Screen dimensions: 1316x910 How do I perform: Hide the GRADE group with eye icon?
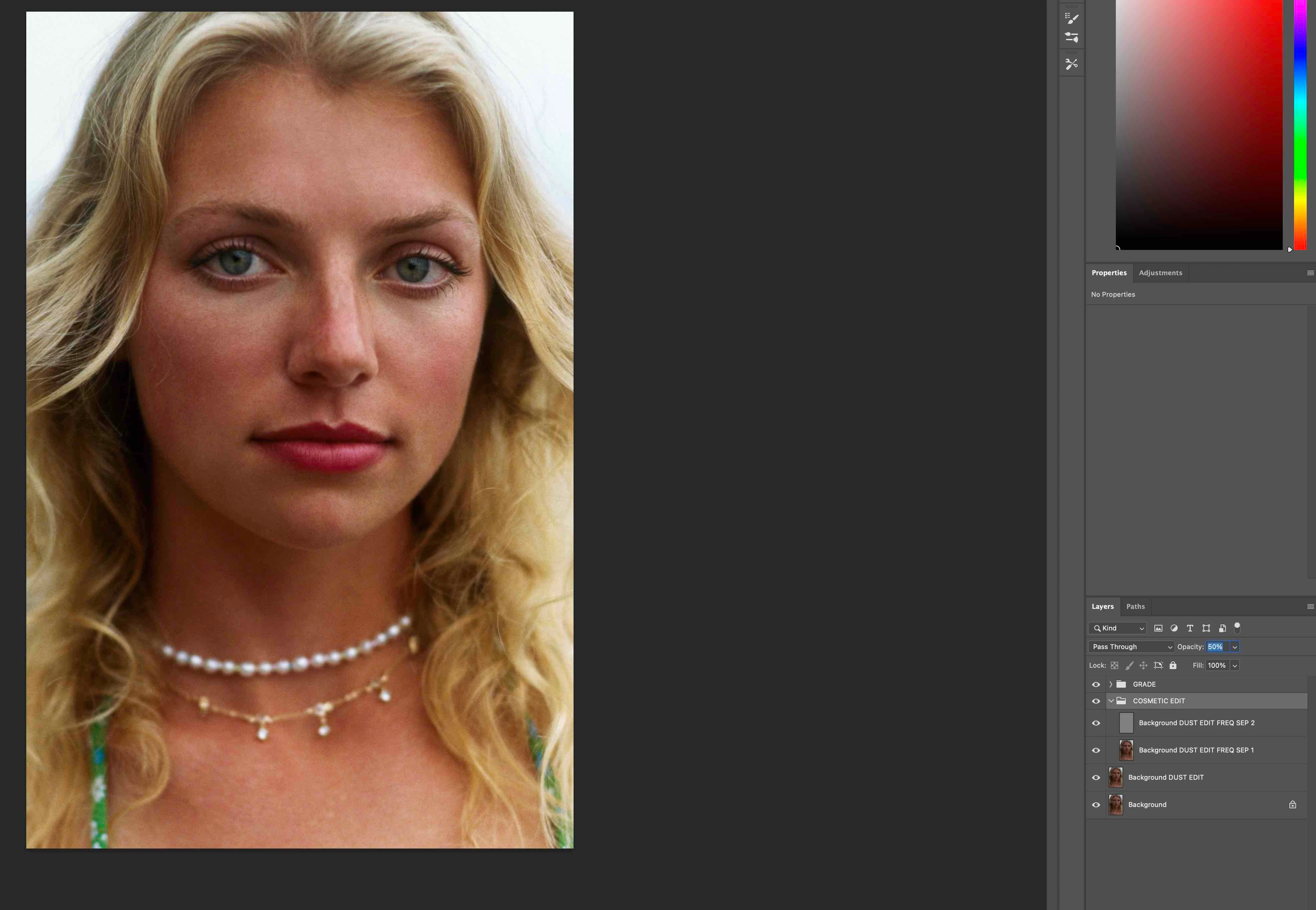pyautogui.click(x=1096, y=684)
